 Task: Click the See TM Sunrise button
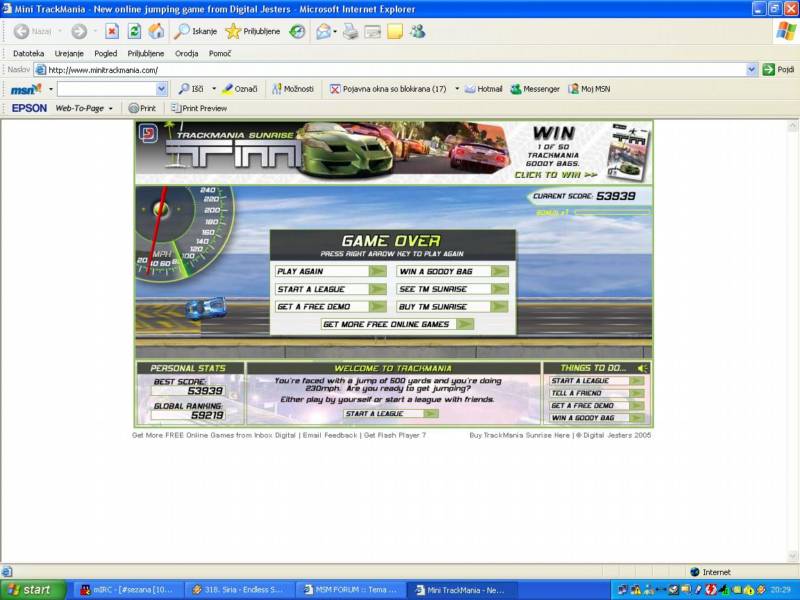453,289
